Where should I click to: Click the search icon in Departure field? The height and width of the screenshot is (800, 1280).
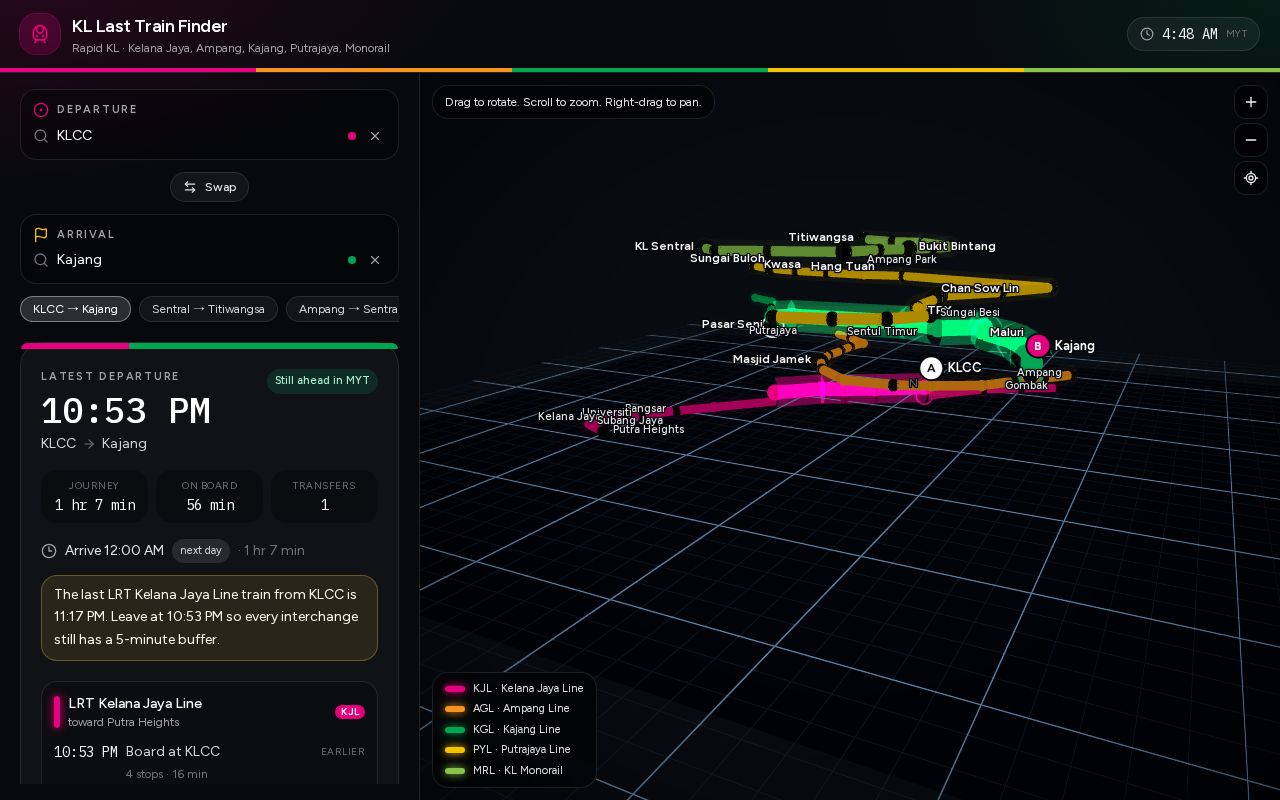pos(41,136)
